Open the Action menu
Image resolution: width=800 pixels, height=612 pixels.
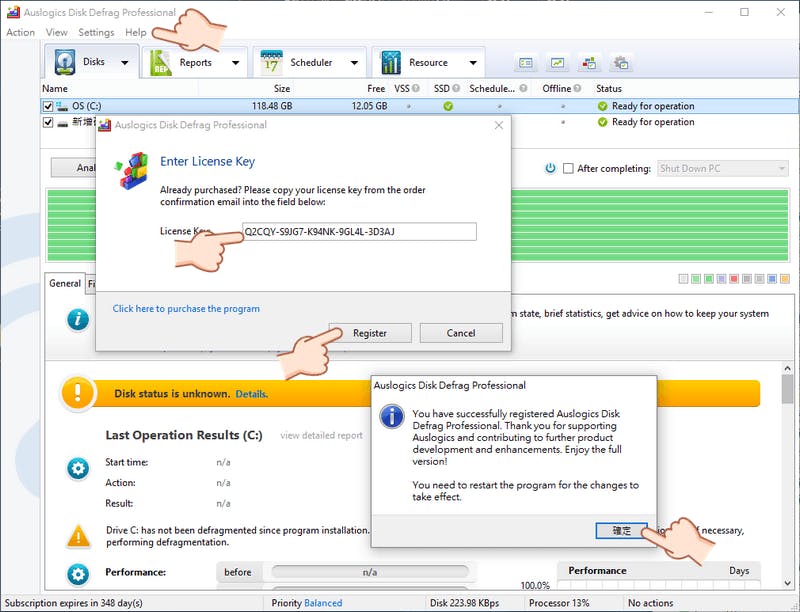click(20, 32)
